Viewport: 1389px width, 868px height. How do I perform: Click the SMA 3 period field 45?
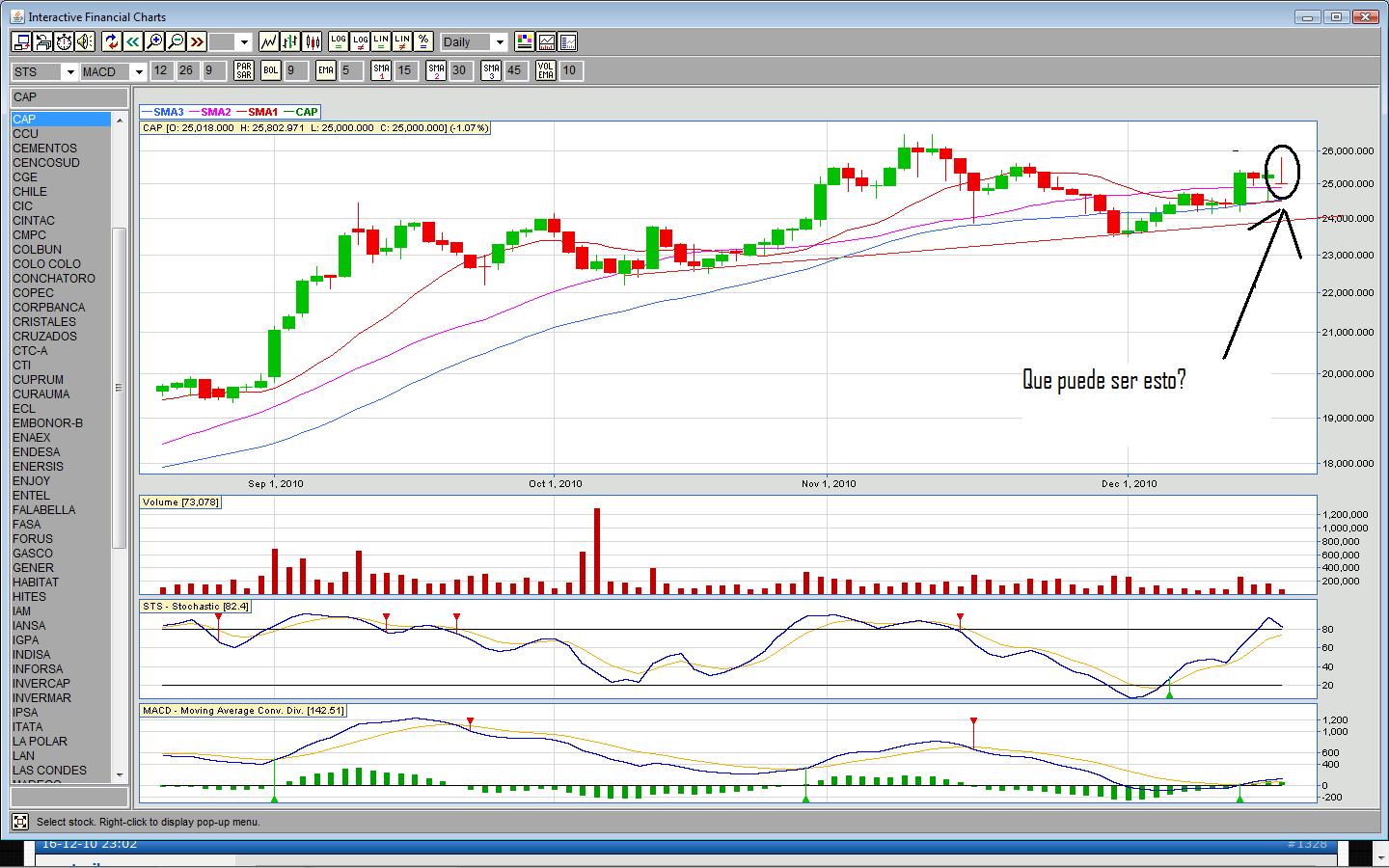pyautogui.click(x=515, y=70)
